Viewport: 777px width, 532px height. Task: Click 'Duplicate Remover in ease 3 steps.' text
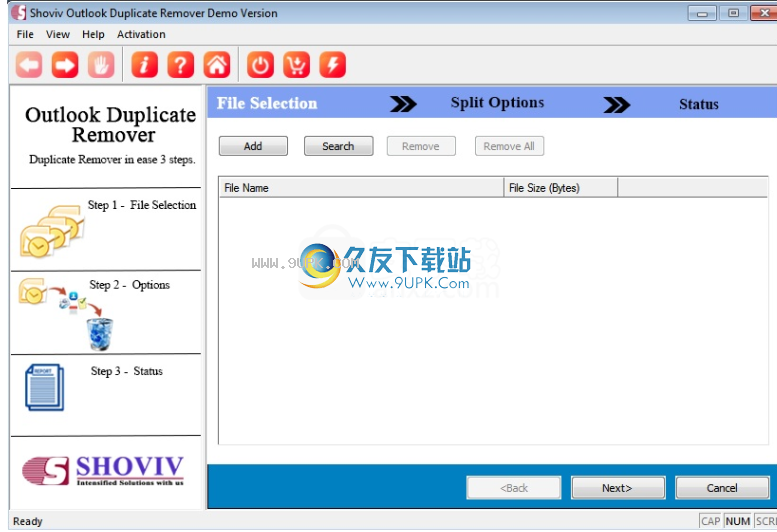pyautogui.click(x=112, y=160)
